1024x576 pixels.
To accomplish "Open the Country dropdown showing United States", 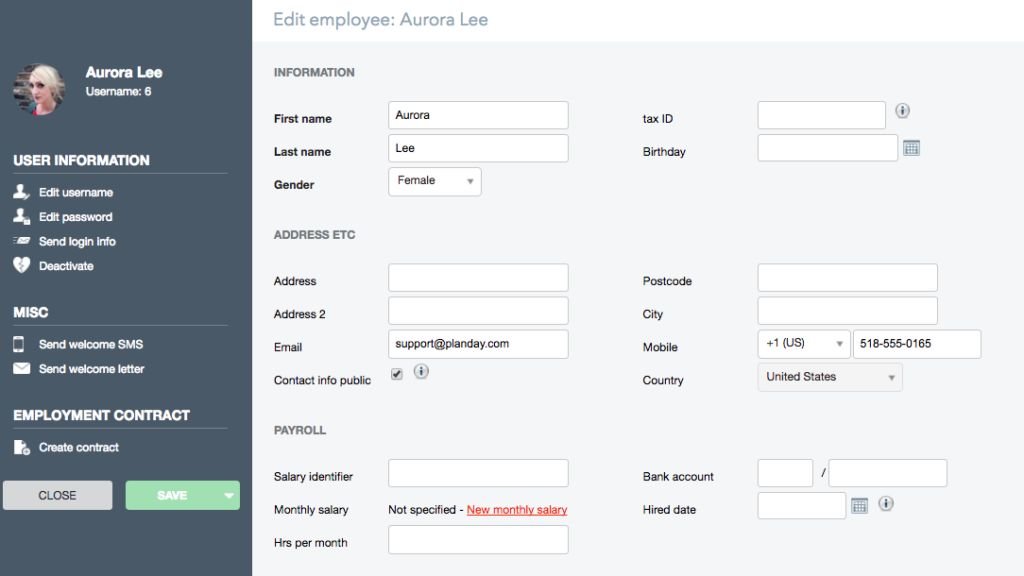I will pyautogui.click(x=830, y=377).
